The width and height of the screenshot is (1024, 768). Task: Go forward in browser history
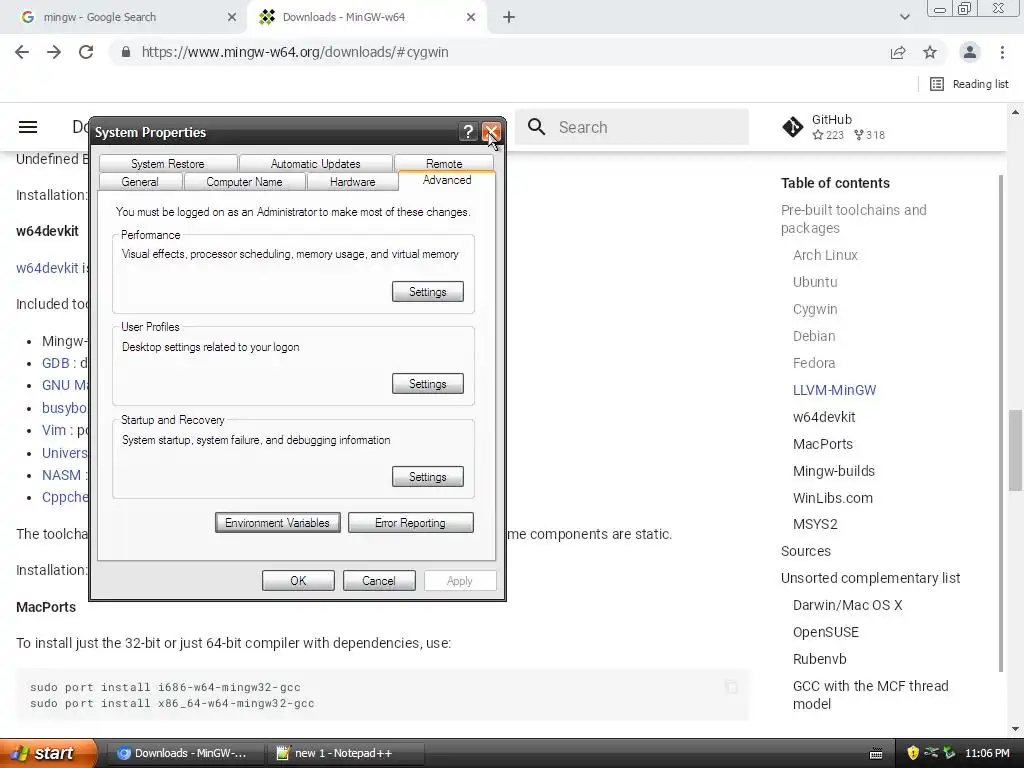pyautogui.click(x=54, y=52)
